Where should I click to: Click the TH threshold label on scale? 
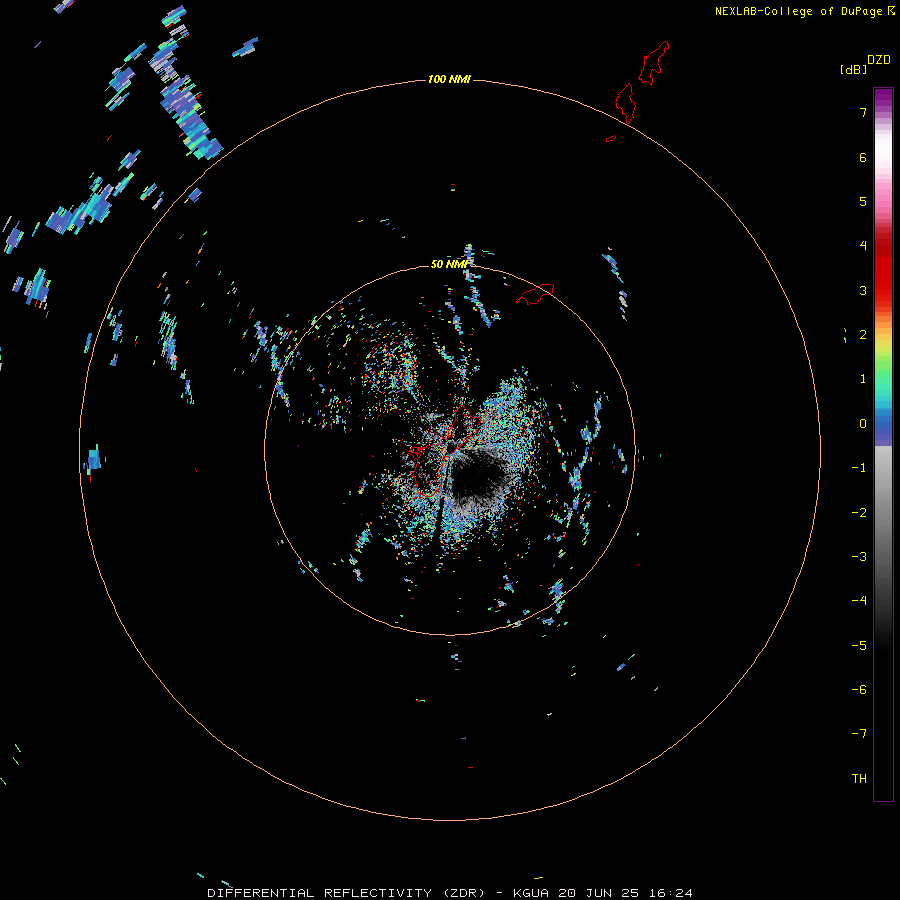pyautogui.click(x=859, y=779)
